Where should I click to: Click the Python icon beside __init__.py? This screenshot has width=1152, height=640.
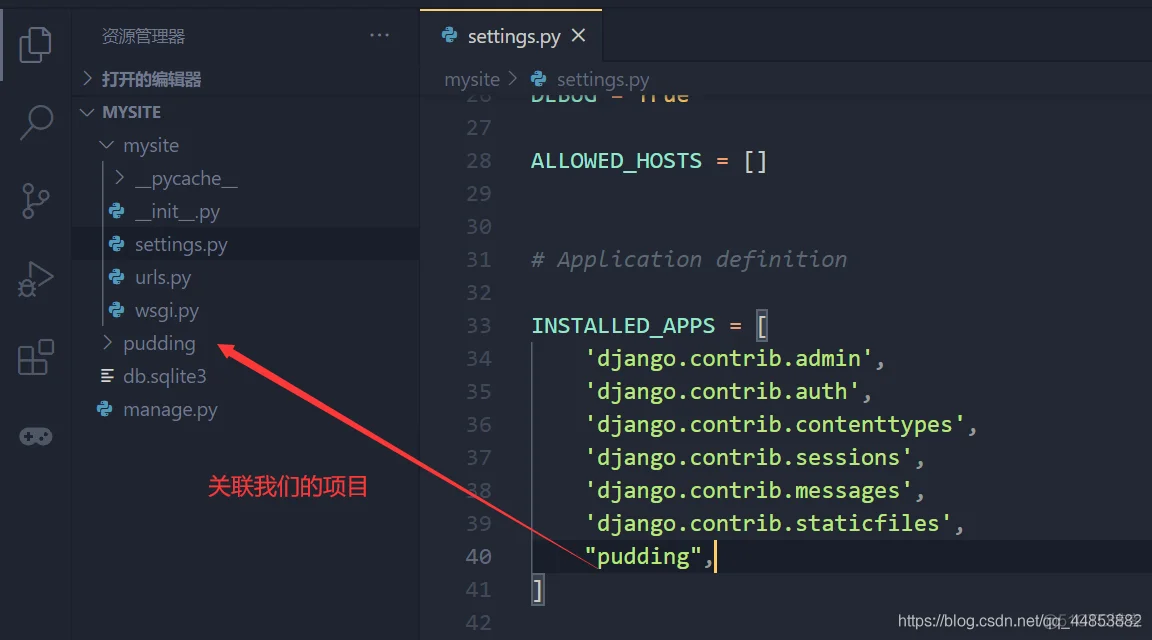(116, 212)
